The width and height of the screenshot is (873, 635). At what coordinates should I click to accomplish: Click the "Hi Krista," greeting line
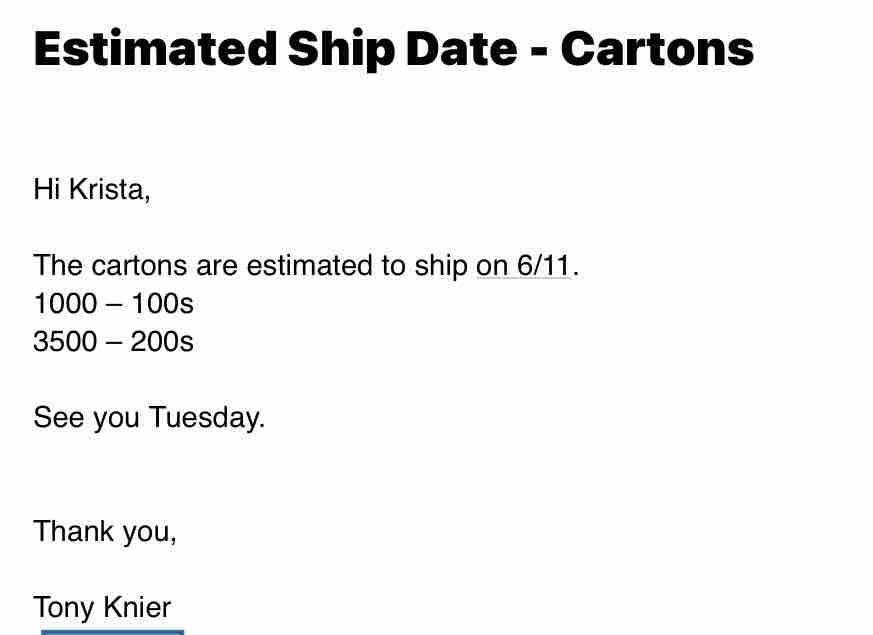(92, 189)
